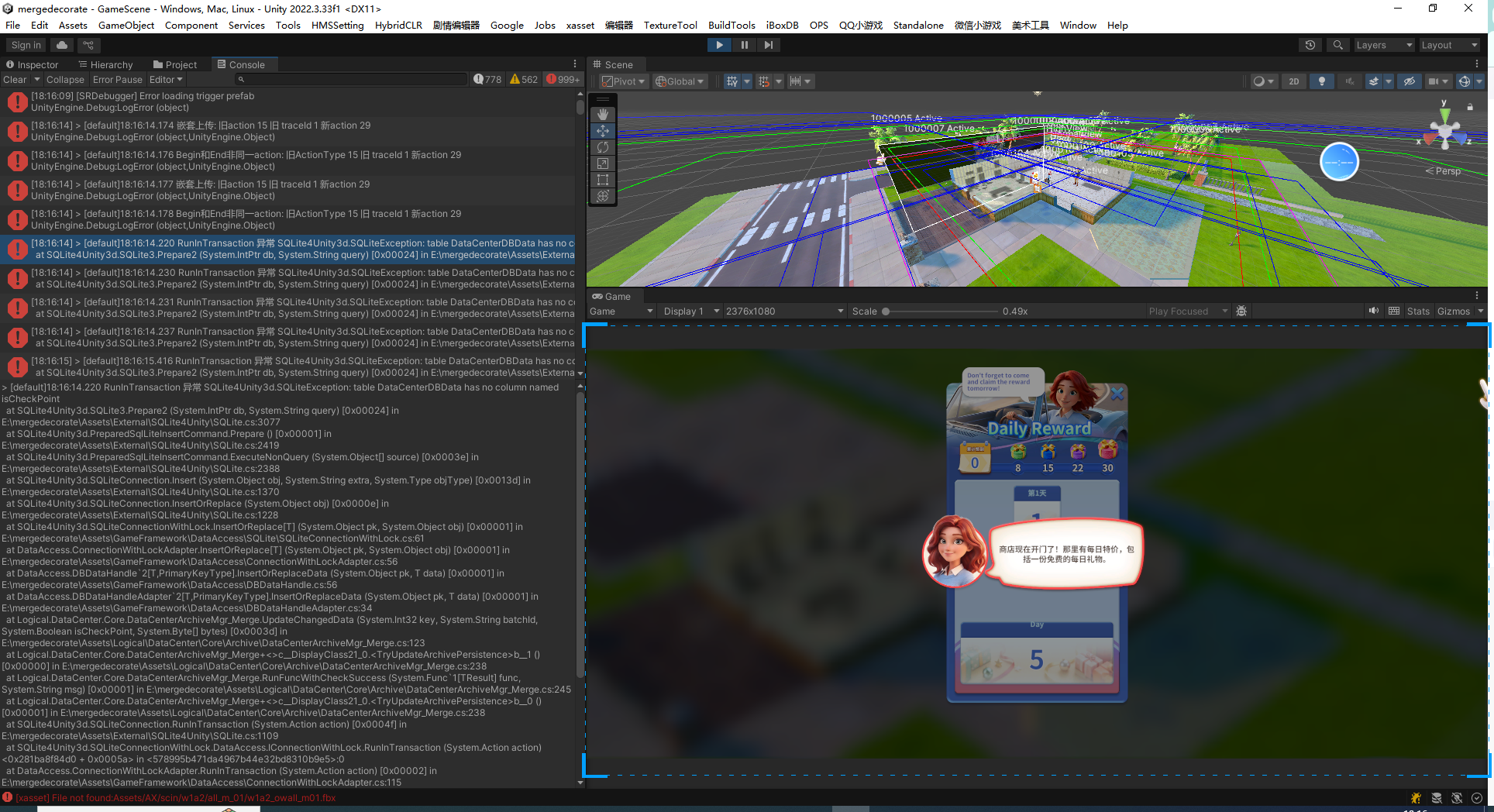
Task: Select the Rotate tool in Scene toolbar
Action: 603,147
